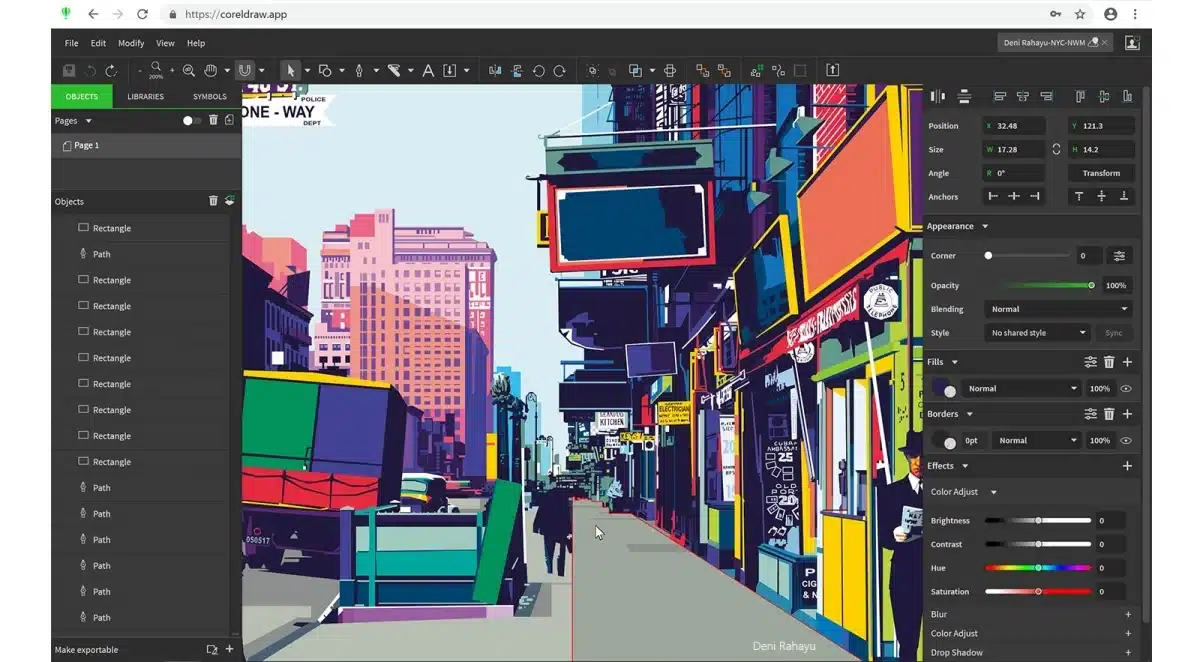
Task: Flip the small toggle next to Pages
Action: click(189, 119)
